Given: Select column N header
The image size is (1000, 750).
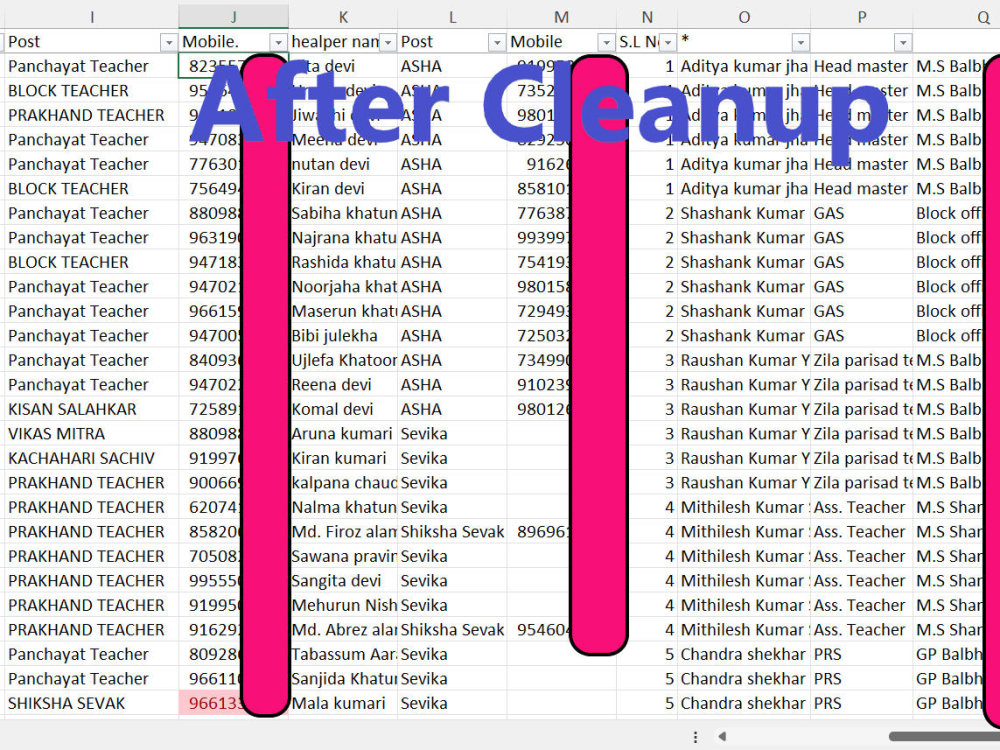Looking at the screenshot, I should (x=647, y=17).
